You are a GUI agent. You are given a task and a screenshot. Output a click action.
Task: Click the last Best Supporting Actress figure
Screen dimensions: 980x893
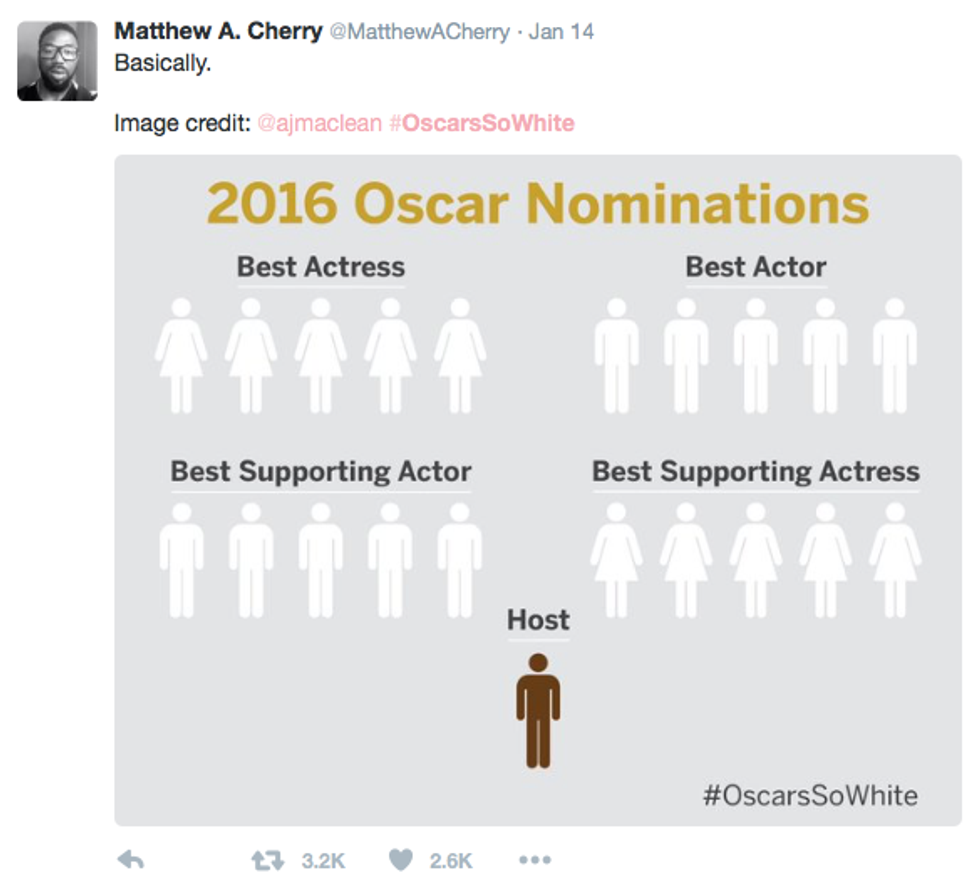(894, 559)
